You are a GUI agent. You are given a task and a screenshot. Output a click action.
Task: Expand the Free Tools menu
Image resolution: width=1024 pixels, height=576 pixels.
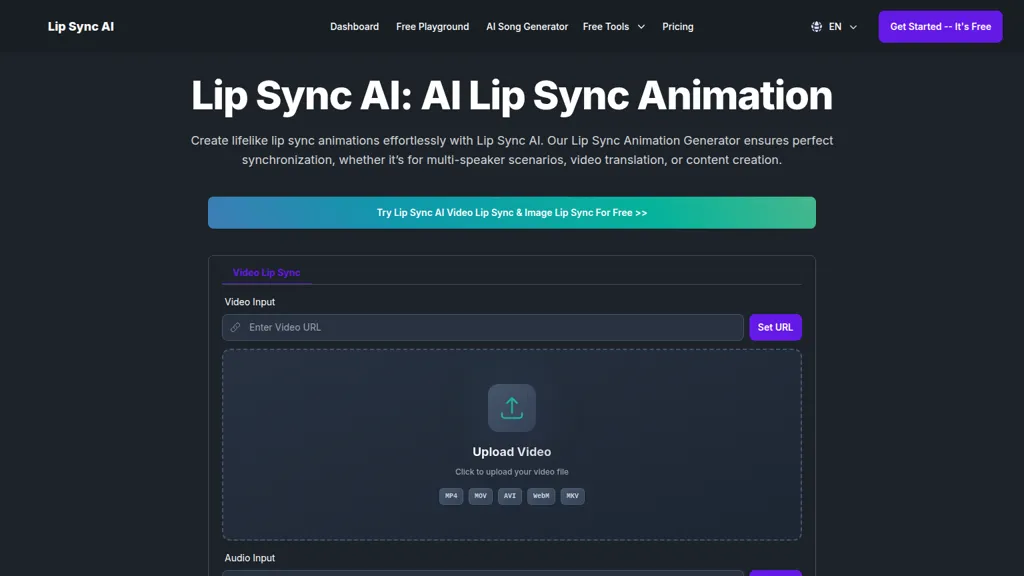coord(614,27)
